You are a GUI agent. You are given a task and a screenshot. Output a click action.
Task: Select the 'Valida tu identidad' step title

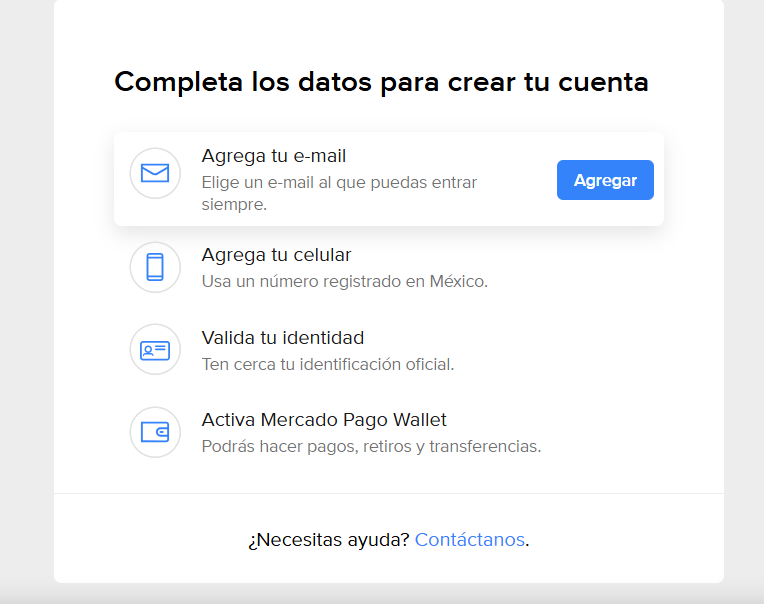click(283, 338)
